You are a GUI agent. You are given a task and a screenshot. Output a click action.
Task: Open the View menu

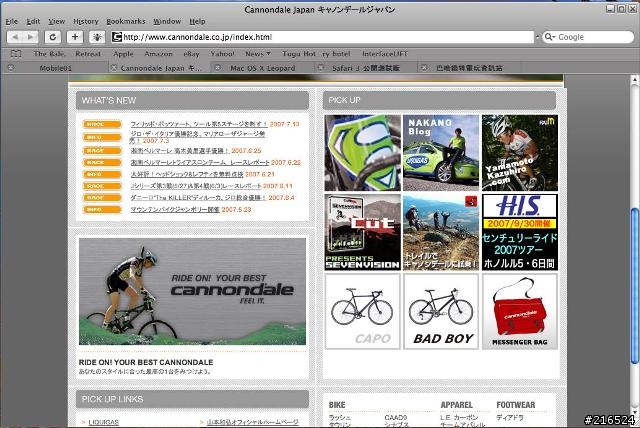[x=56, y=21]
